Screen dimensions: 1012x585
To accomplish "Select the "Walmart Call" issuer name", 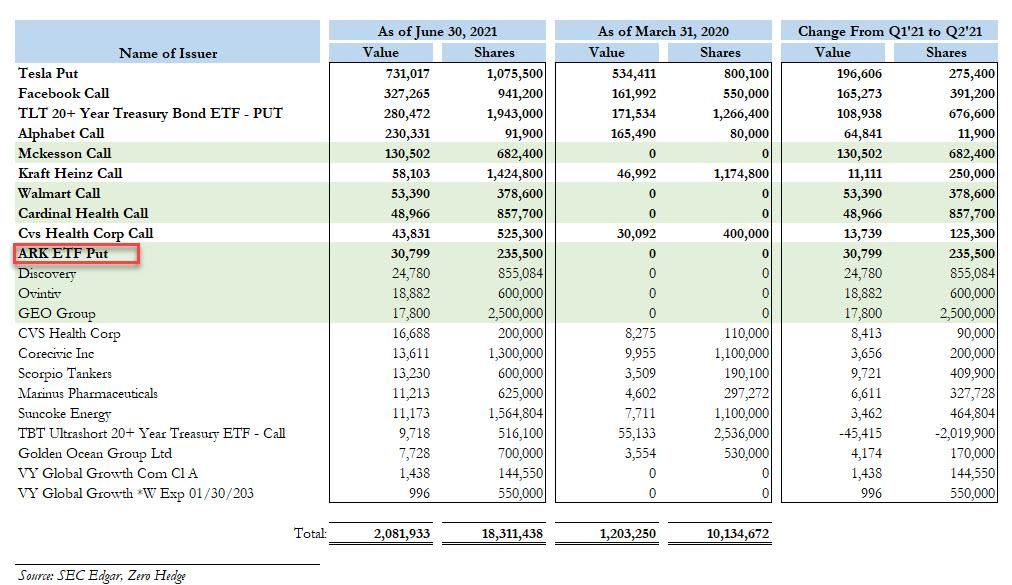I will 59,194.
